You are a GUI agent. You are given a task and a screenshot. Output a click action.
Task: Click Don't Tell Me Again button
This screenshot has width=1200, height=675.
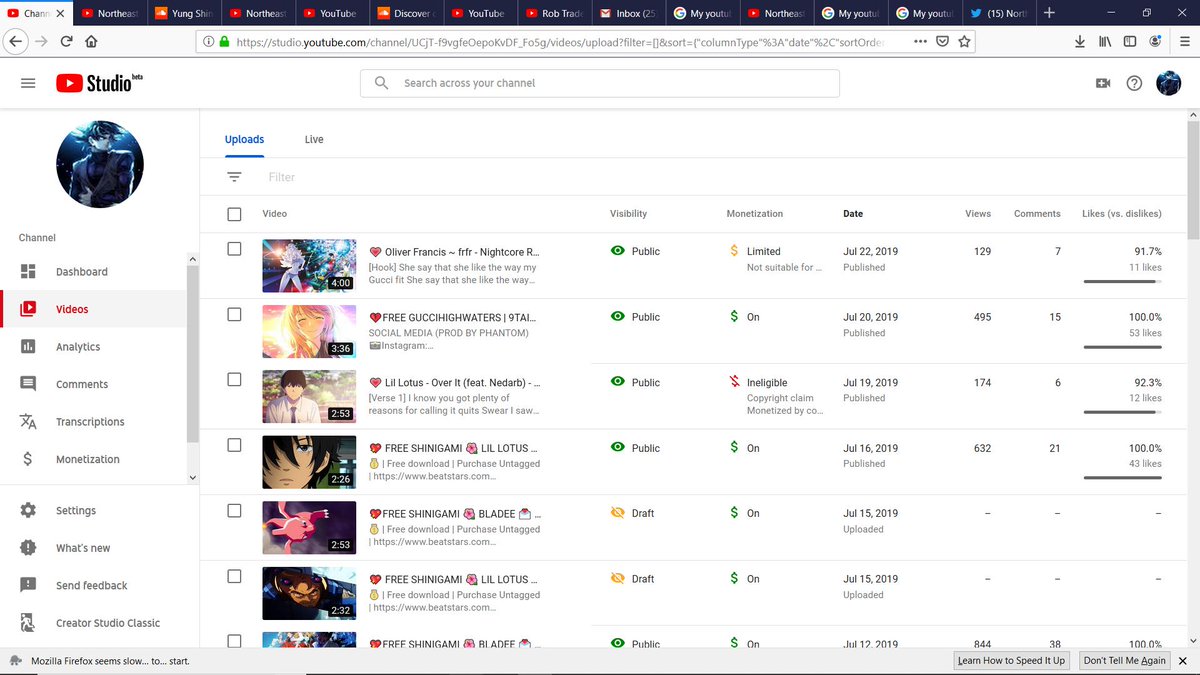[1125, 660]
